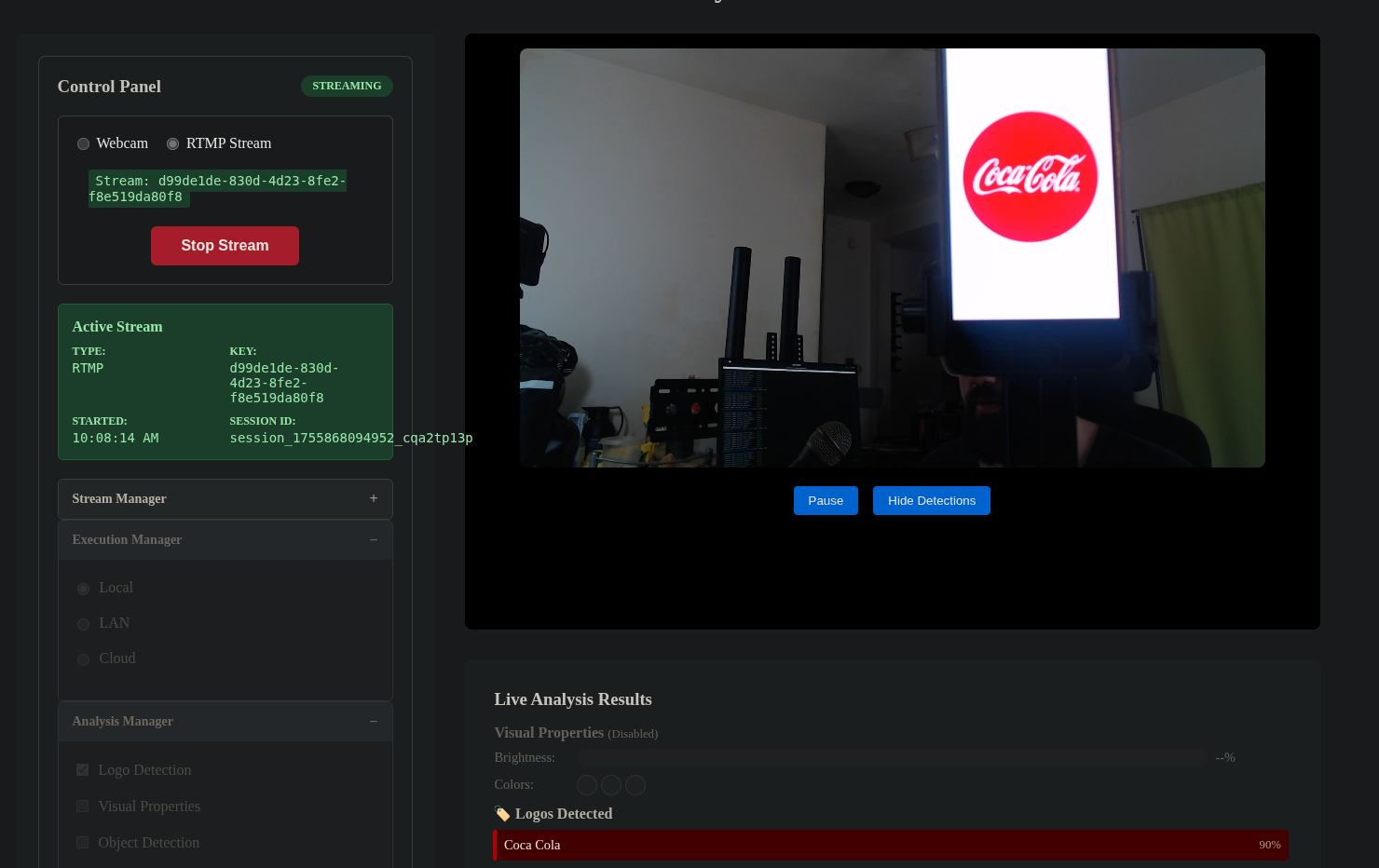The height and width of the screenshot is (868, 1379).
Task: Choose LAN execution mode
Action: coord(83,623)
